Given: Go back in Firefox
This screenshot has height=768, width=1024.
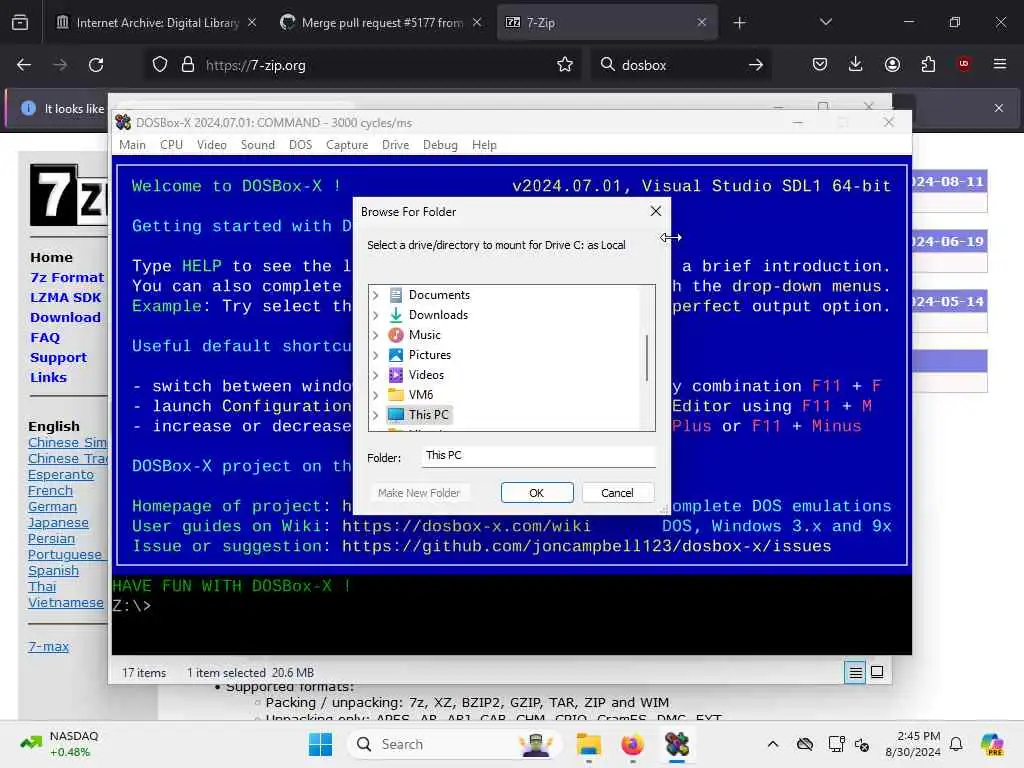Looking at the screenshot, I should (x=24, y=65).
